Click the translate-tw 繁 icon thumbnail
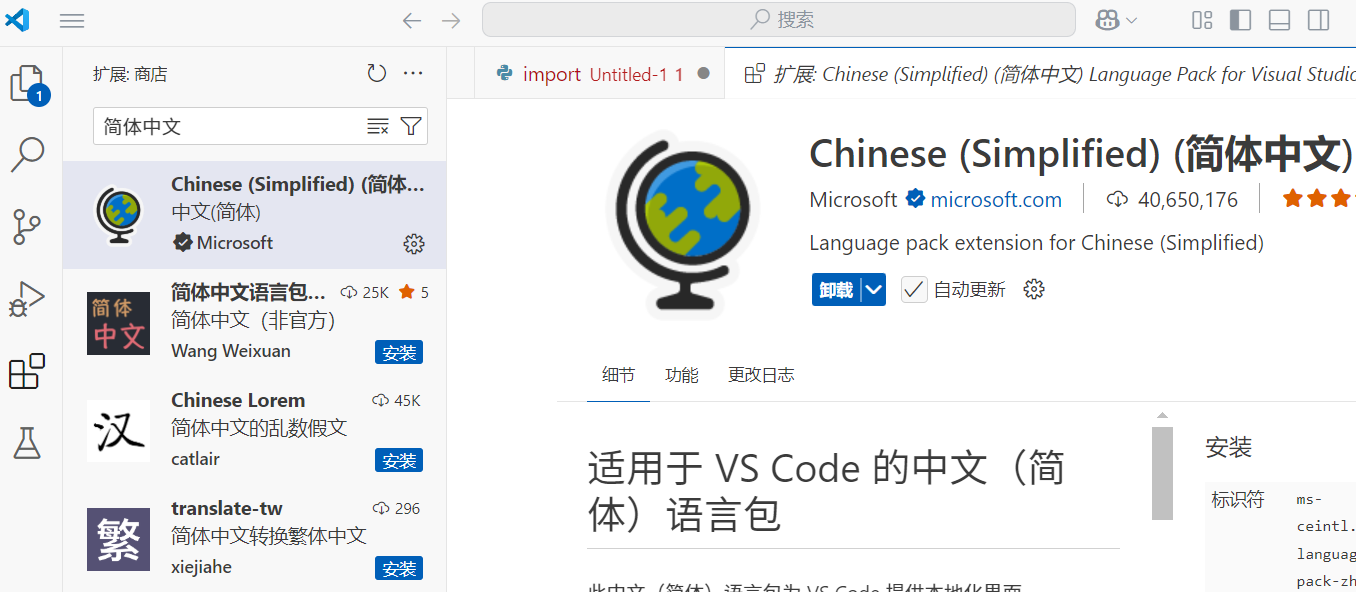Viewport: 1356px width, 592px height. tap(118, 539)
